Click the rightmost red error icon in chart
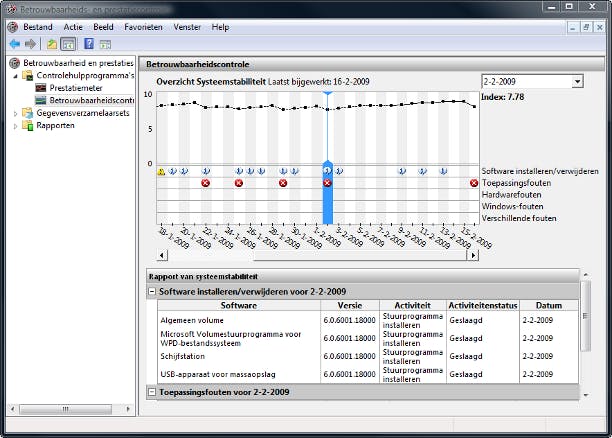The width and height of the screenshot is (612, 438). (x=473, y=183)
